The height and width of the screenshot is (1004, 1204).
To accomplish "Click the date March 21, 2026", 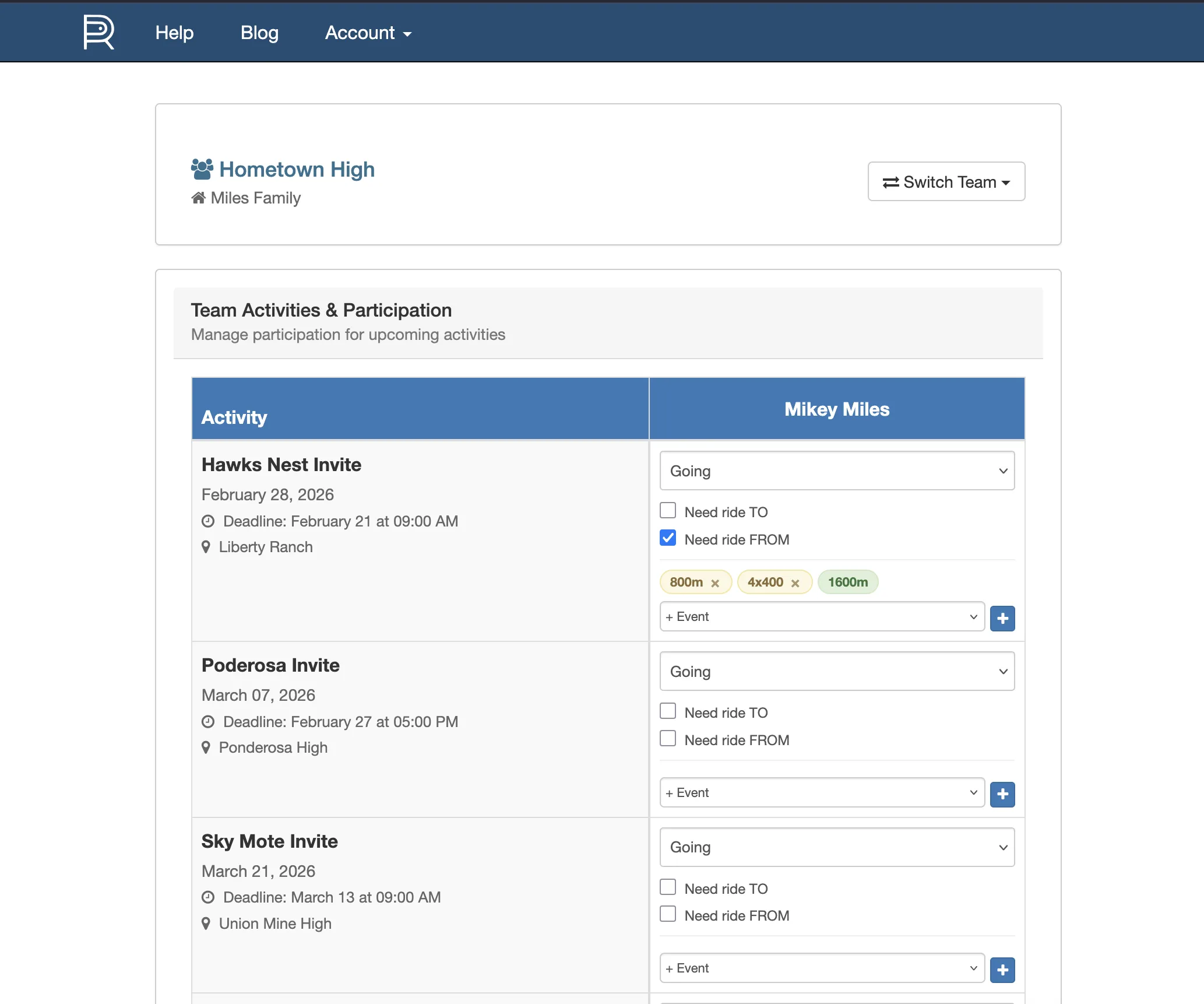I will 258,872.
